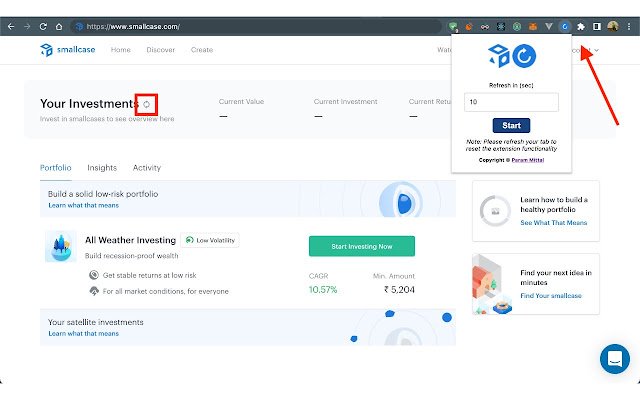Expand the Account dropdown chevron

(596, 50)
